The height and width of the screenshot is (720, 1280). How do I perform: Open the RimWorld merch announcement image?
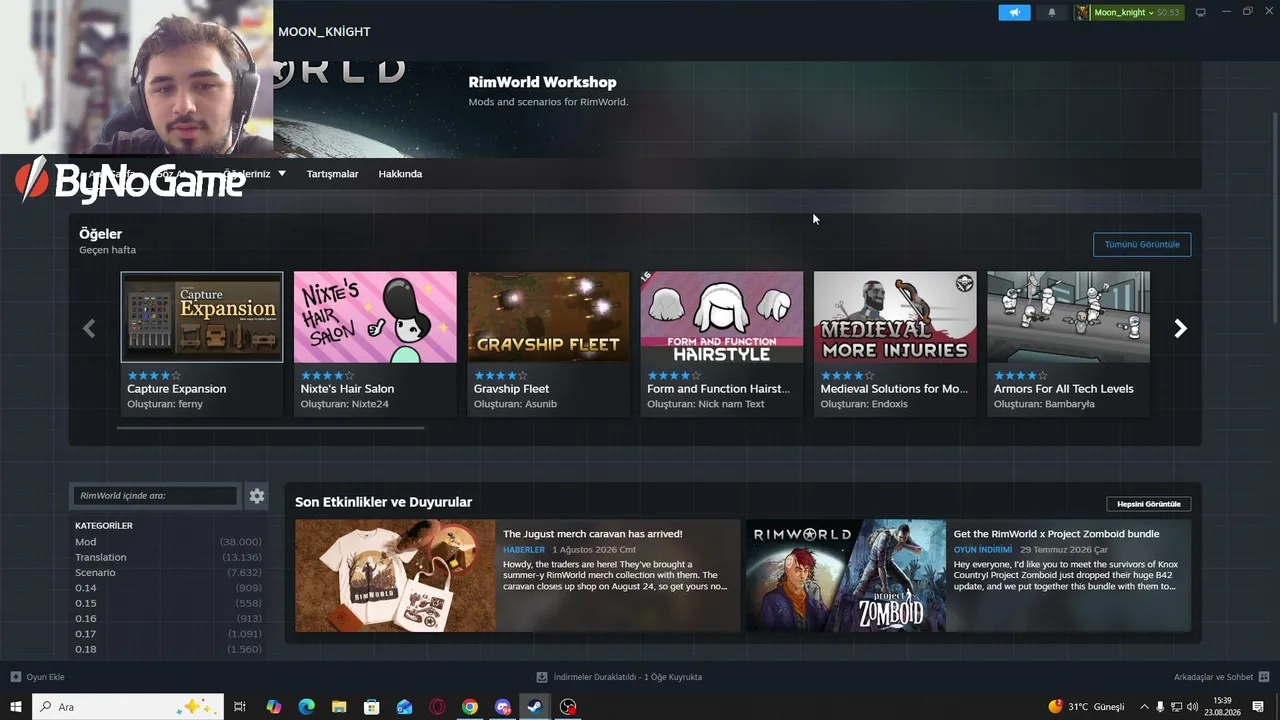(395, 575)
